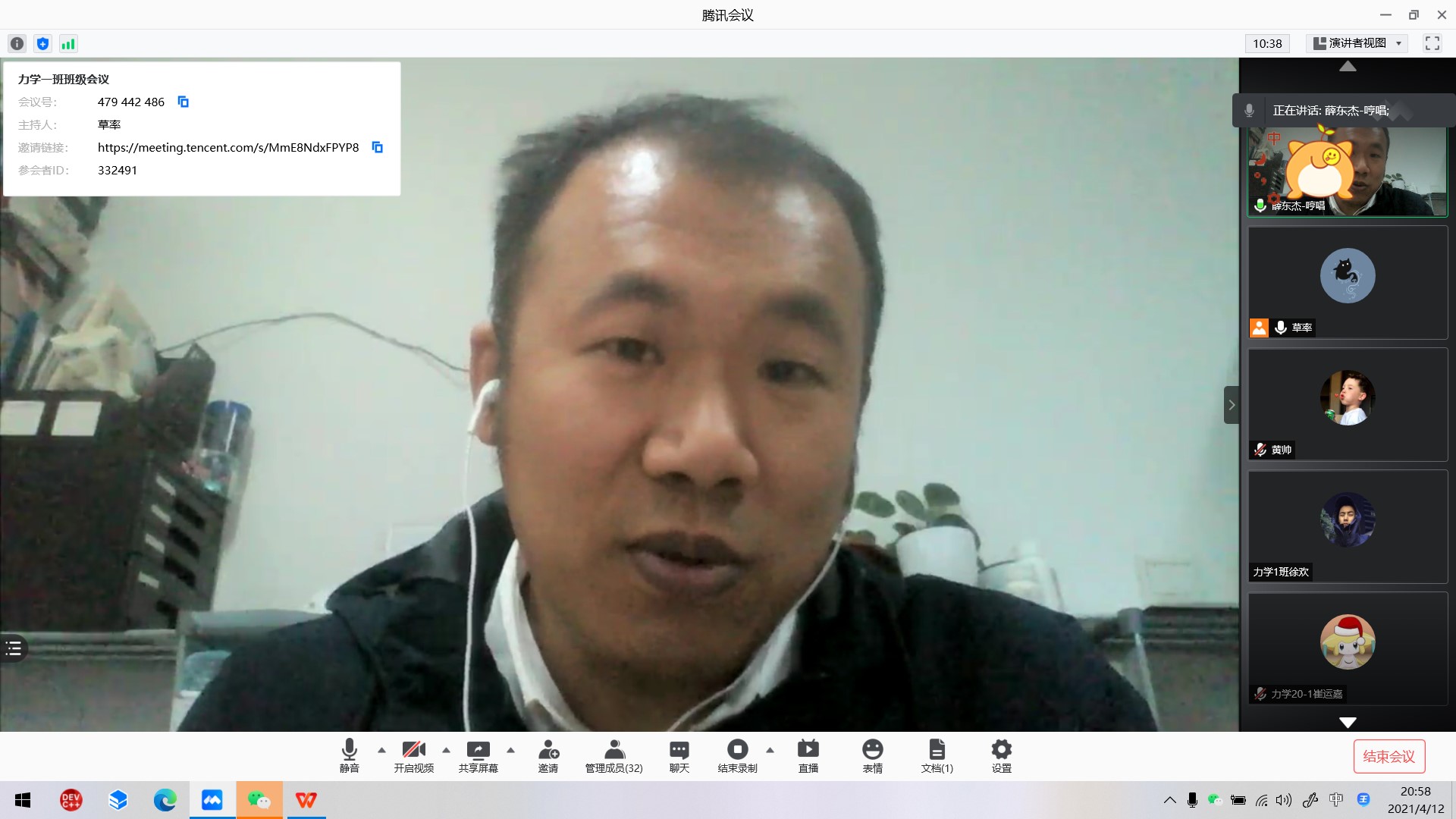This screenshot has width=1456, height=819.
Task: Expand share options next to 共享屏幕
Action: (510, 750)
